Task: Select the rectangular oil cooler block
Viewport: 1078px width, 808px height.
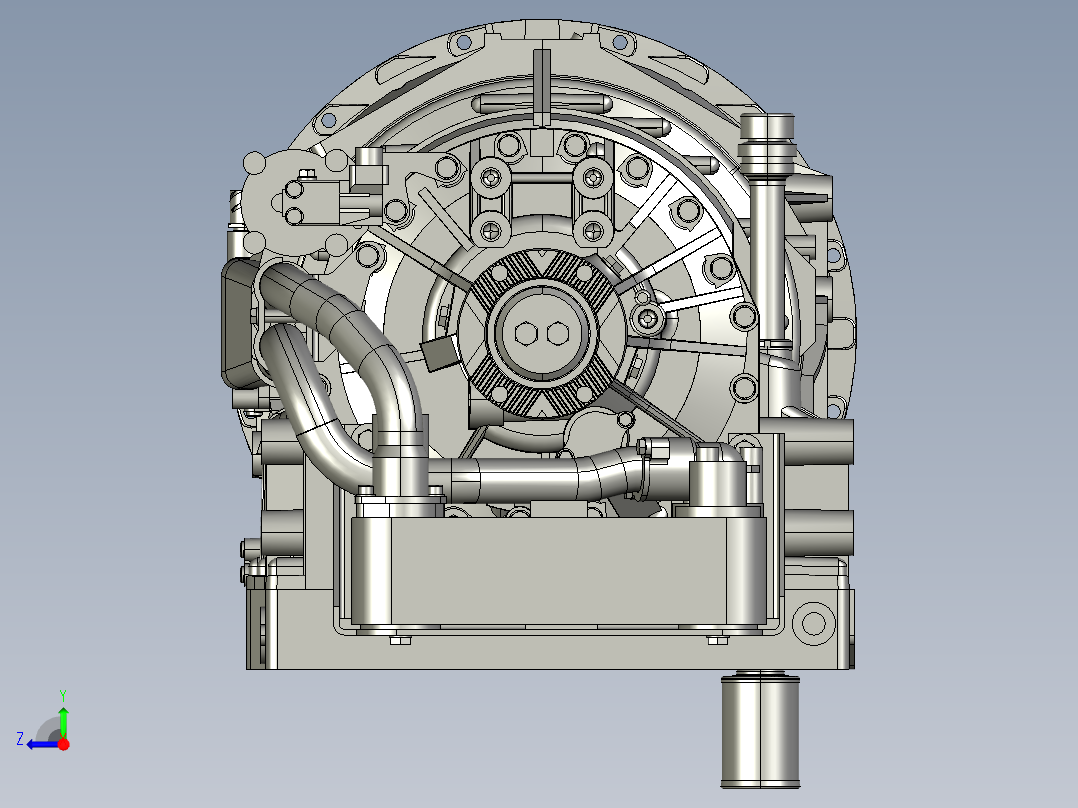Action: coord(558,572)
